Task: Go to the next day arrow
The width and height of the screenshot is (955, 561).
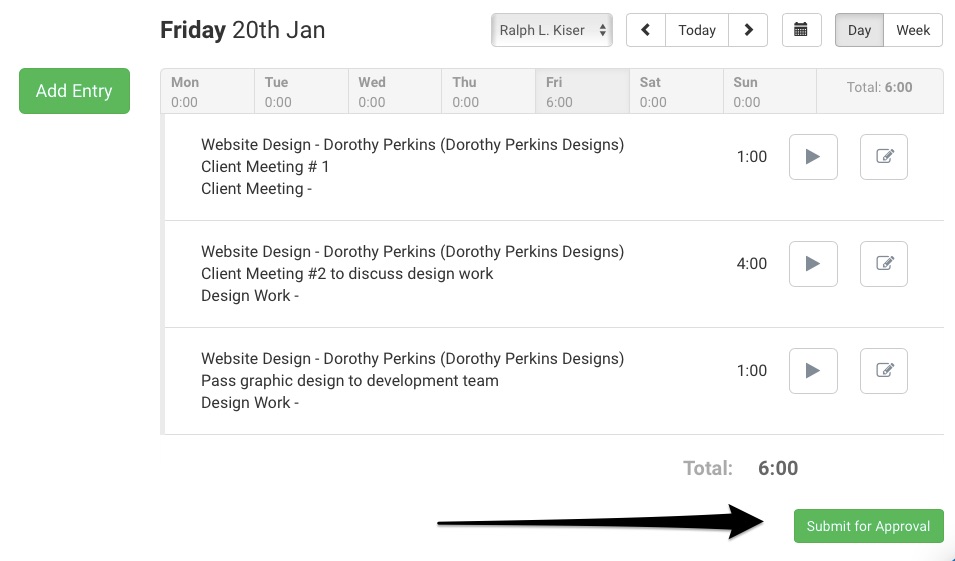Action: coord(748,30)
